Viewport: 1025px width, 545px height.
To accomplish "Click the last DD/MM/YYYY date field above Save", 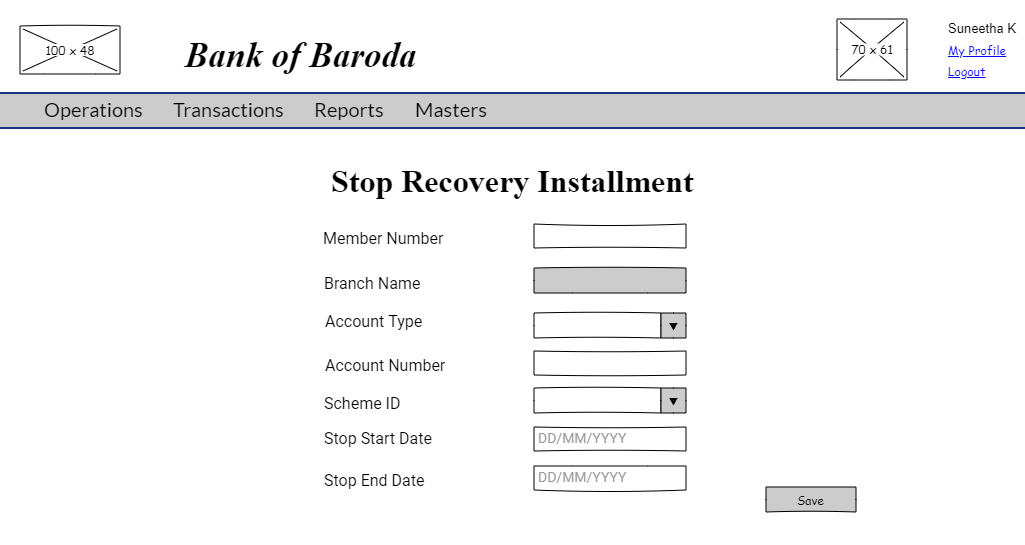I will pyautogui.click(x=609, y=478).
